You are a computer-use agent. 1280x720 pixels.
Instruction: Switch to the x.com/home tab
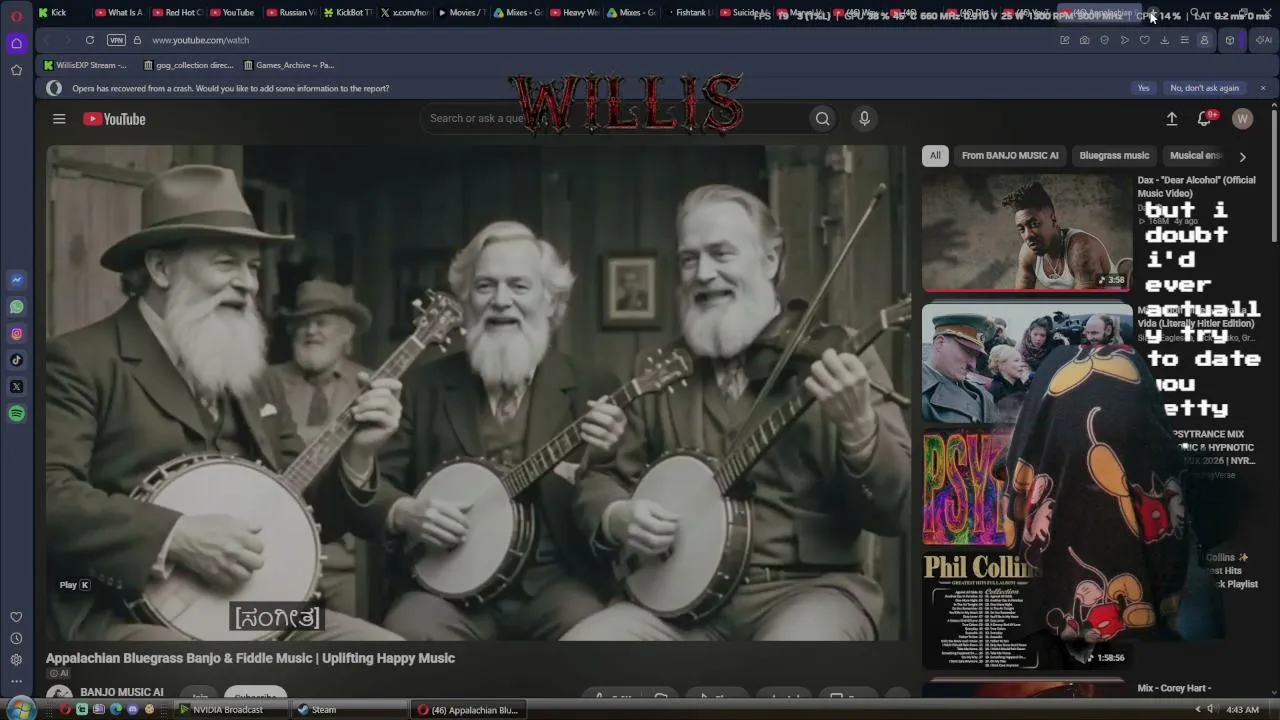(406, 13)
